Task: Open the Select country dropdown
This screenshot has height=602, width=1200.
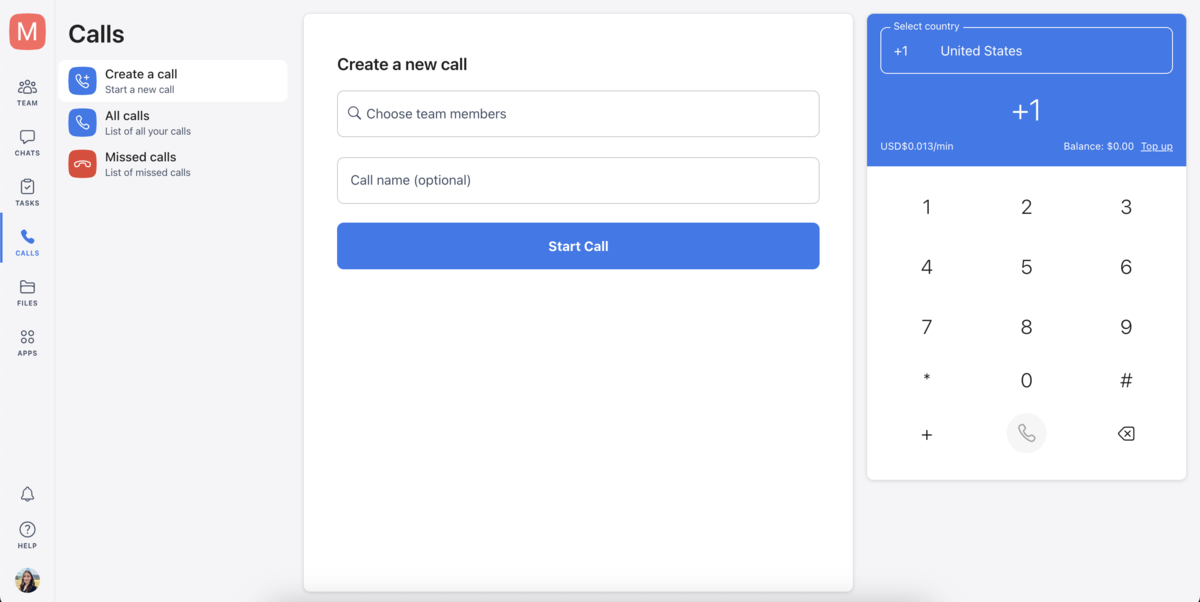Action: [1026, 51]
